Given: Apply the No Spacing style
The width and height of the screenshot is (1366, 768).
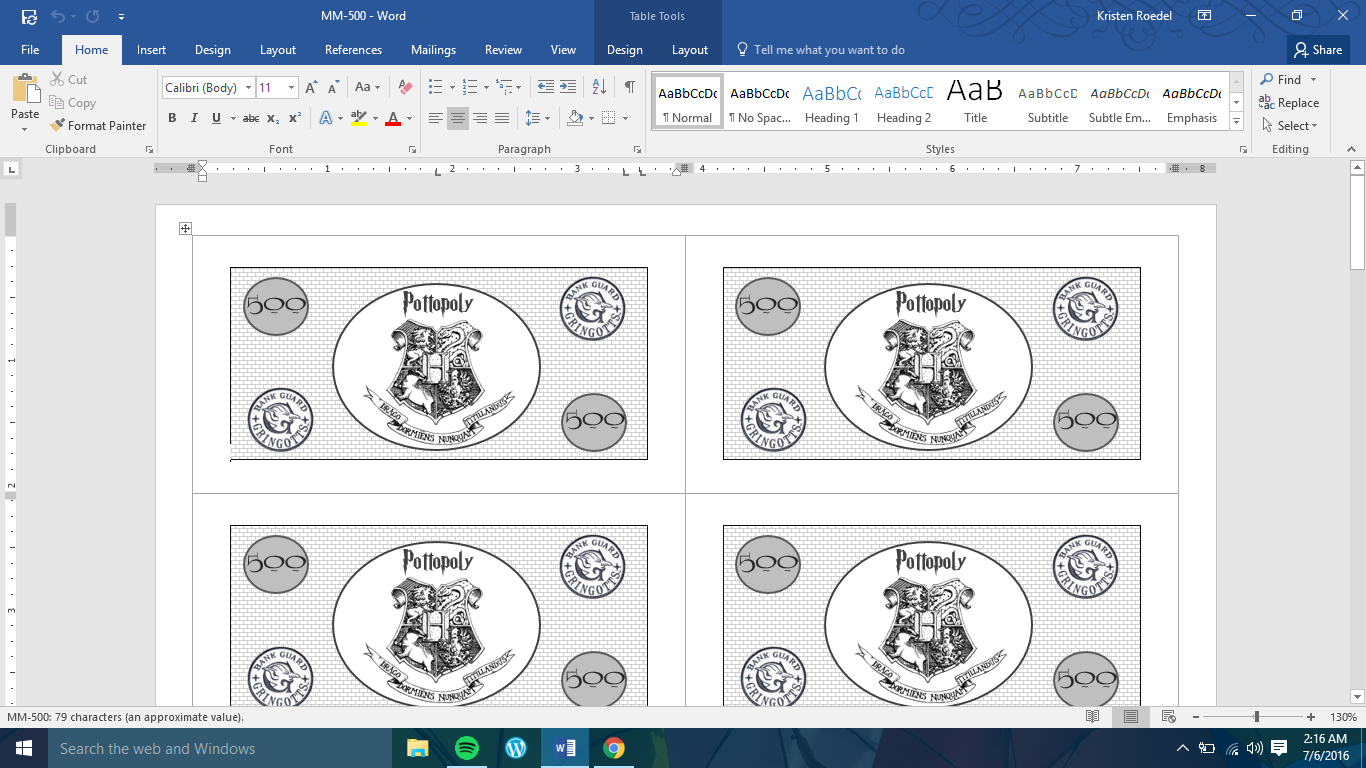Looking at the screenshot, I should coord(759,101).
